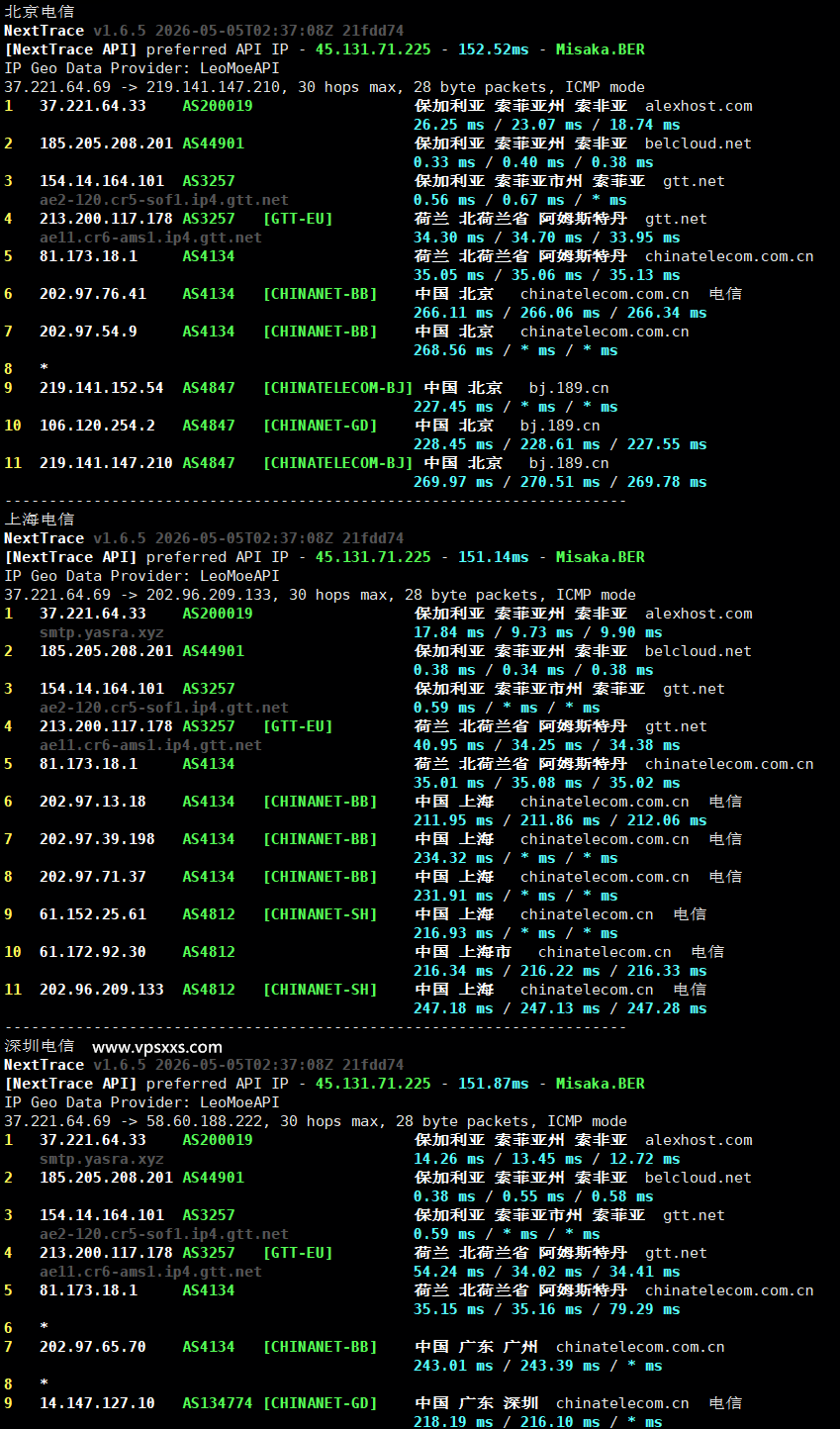Select latency value 216.93 ms
The image size is (840, 1429).
click(453, 933)
